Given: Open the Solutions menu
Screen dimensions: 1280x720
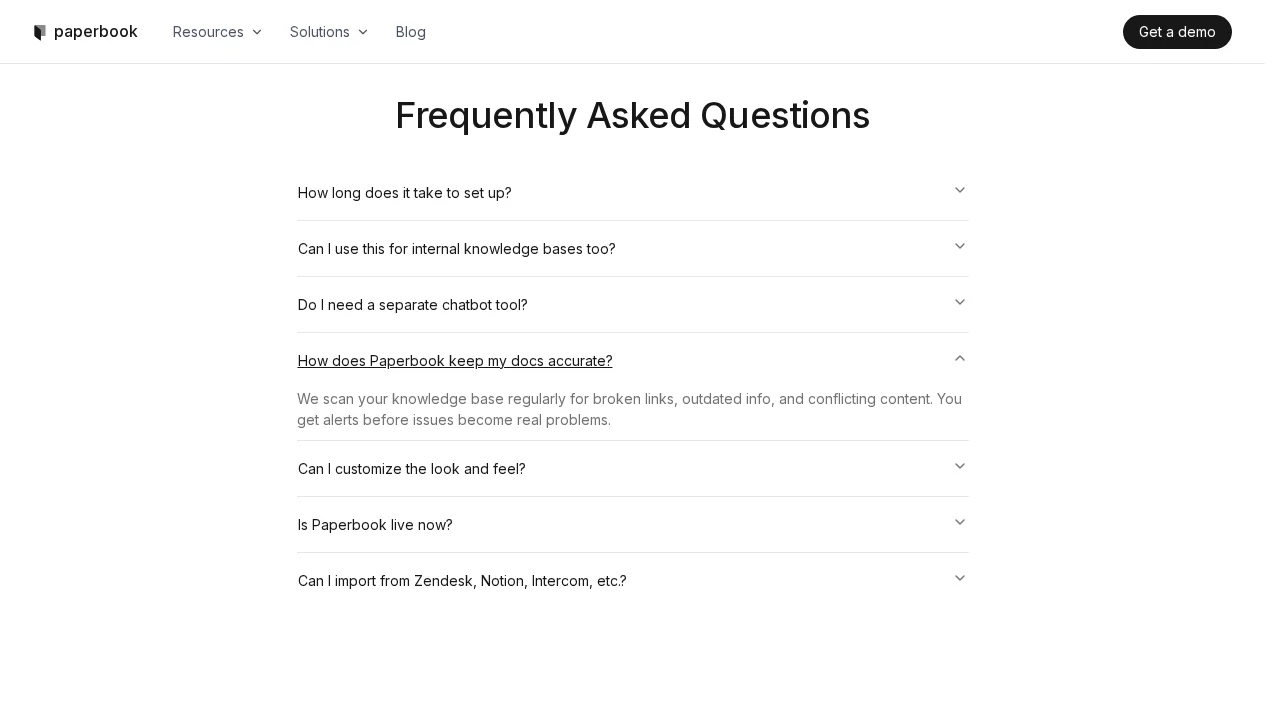Looking at the screenshot, I should coord(319,32).
